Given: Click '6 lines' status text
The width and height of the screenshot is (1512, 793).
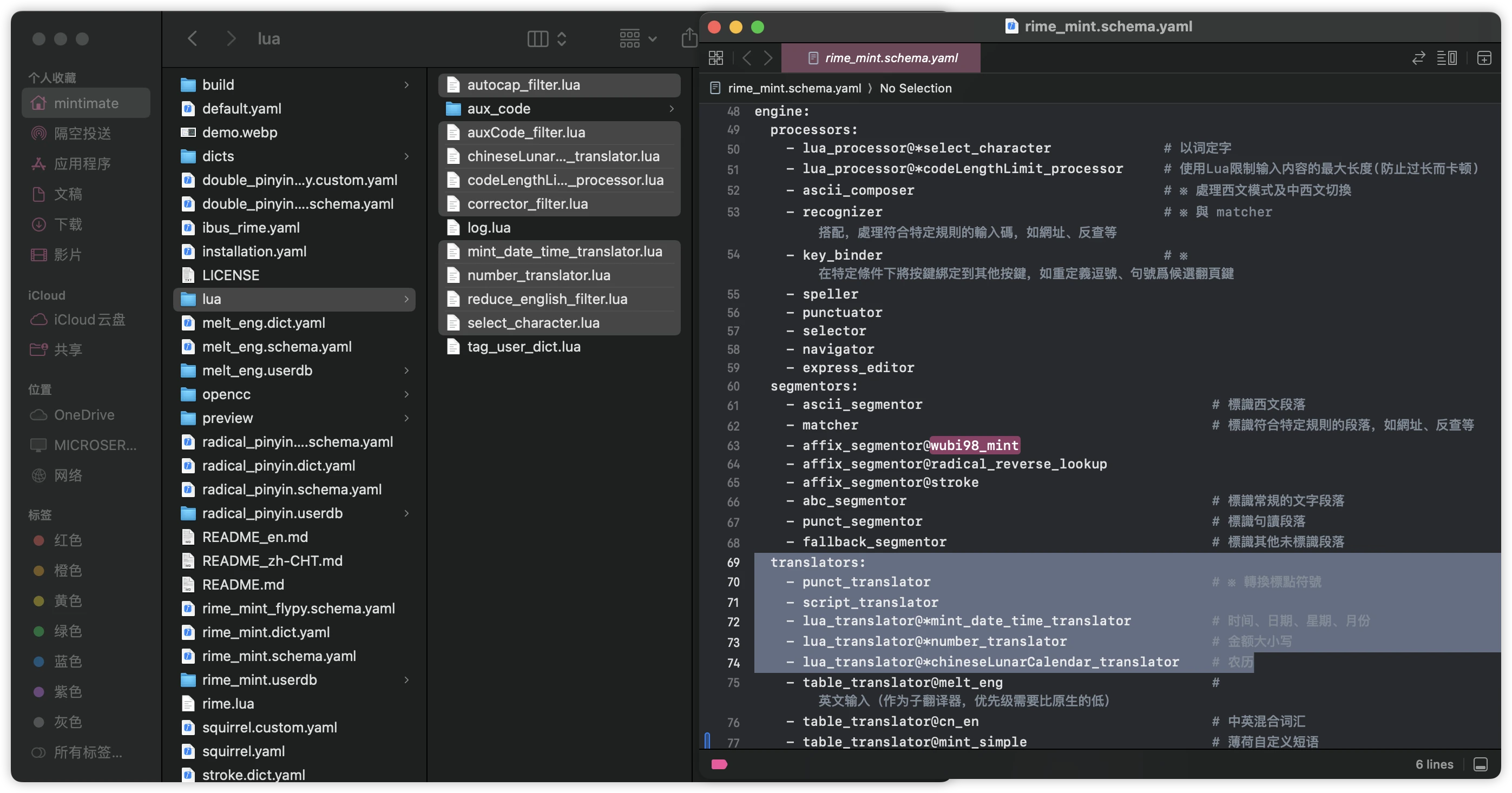Looking at the screenshot, I should pyautogui.click(x=1434, y=764).
